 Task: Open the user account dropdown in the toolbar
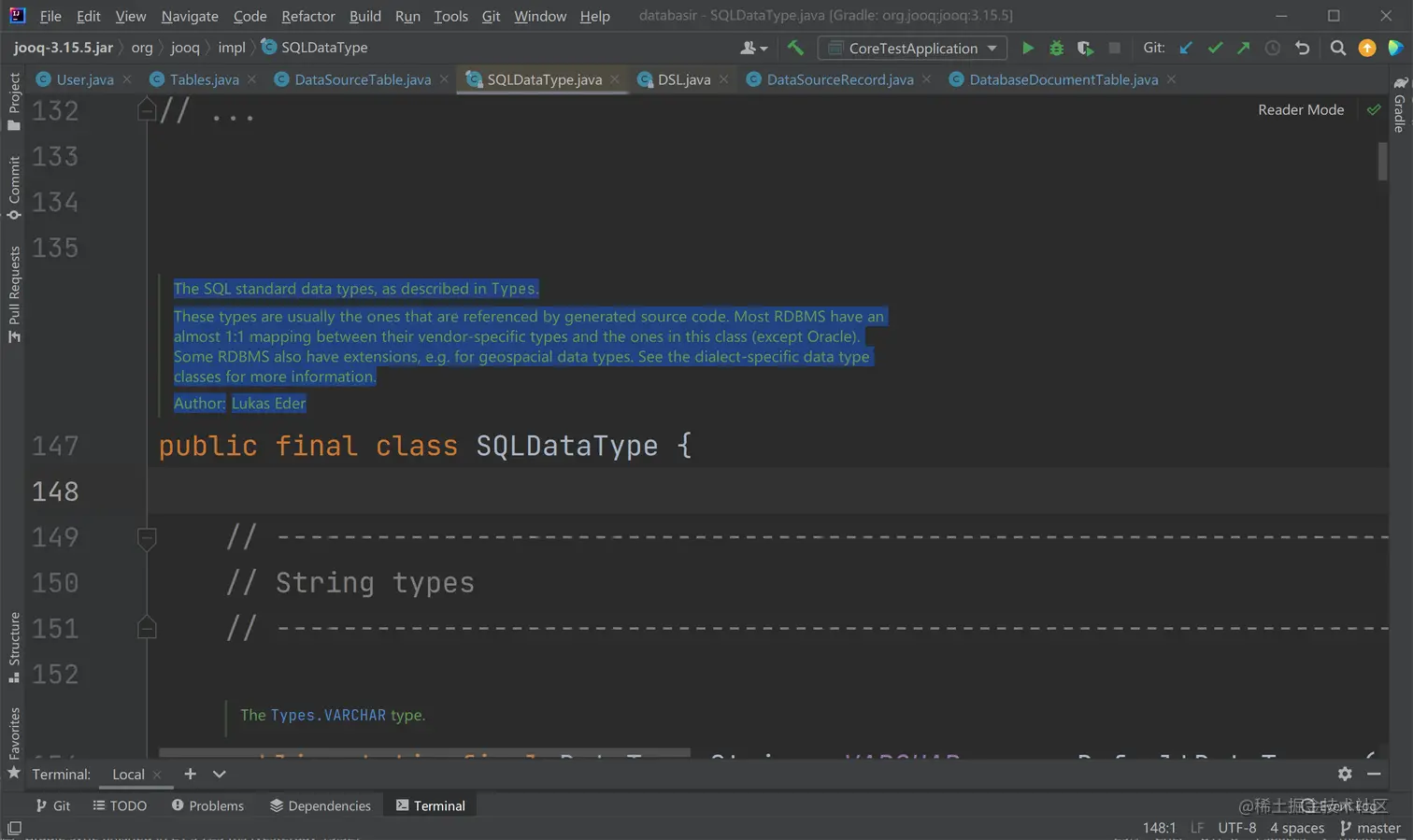point(753,48)
